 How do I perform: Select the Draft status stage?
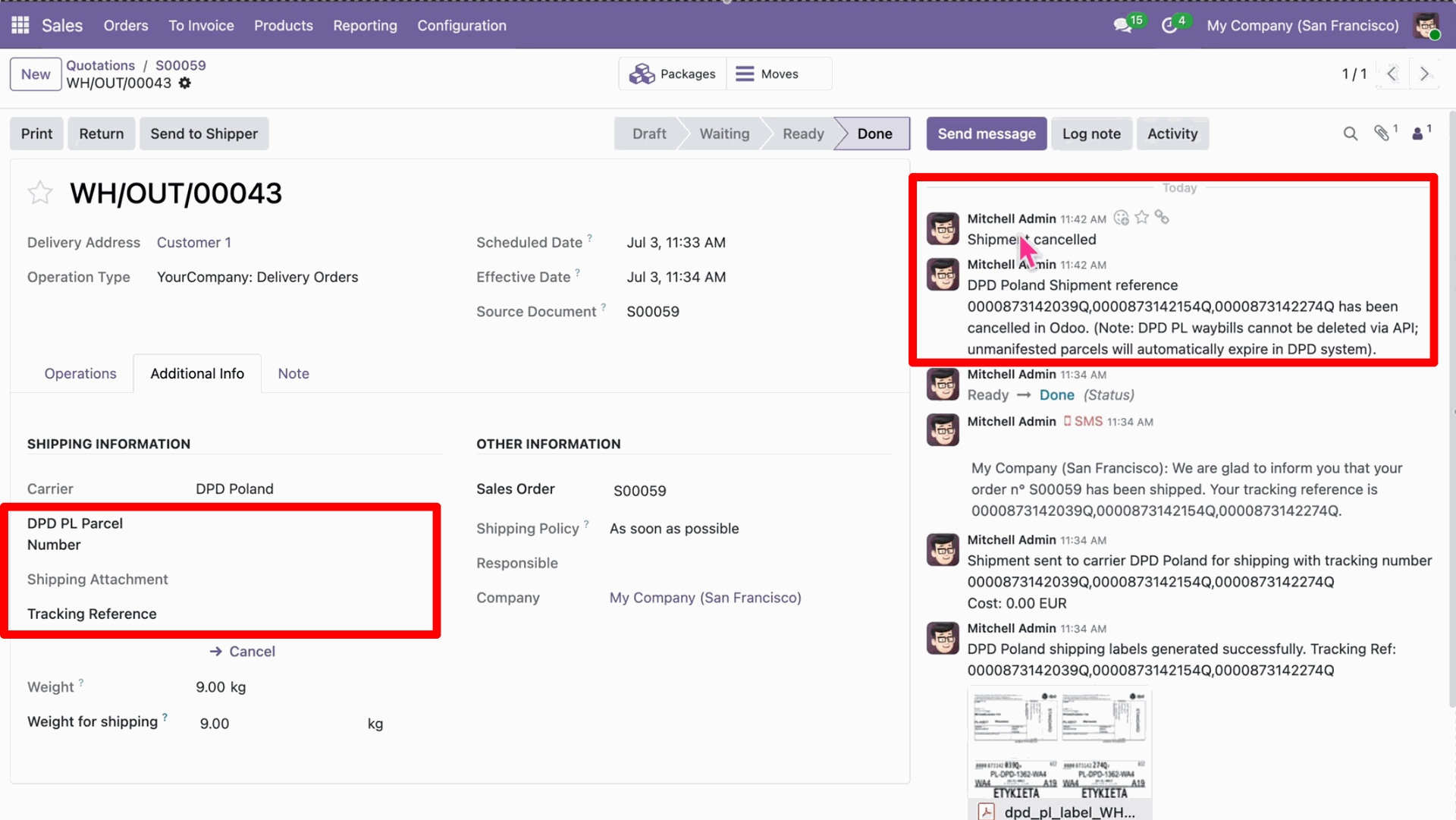coord(649,134)
